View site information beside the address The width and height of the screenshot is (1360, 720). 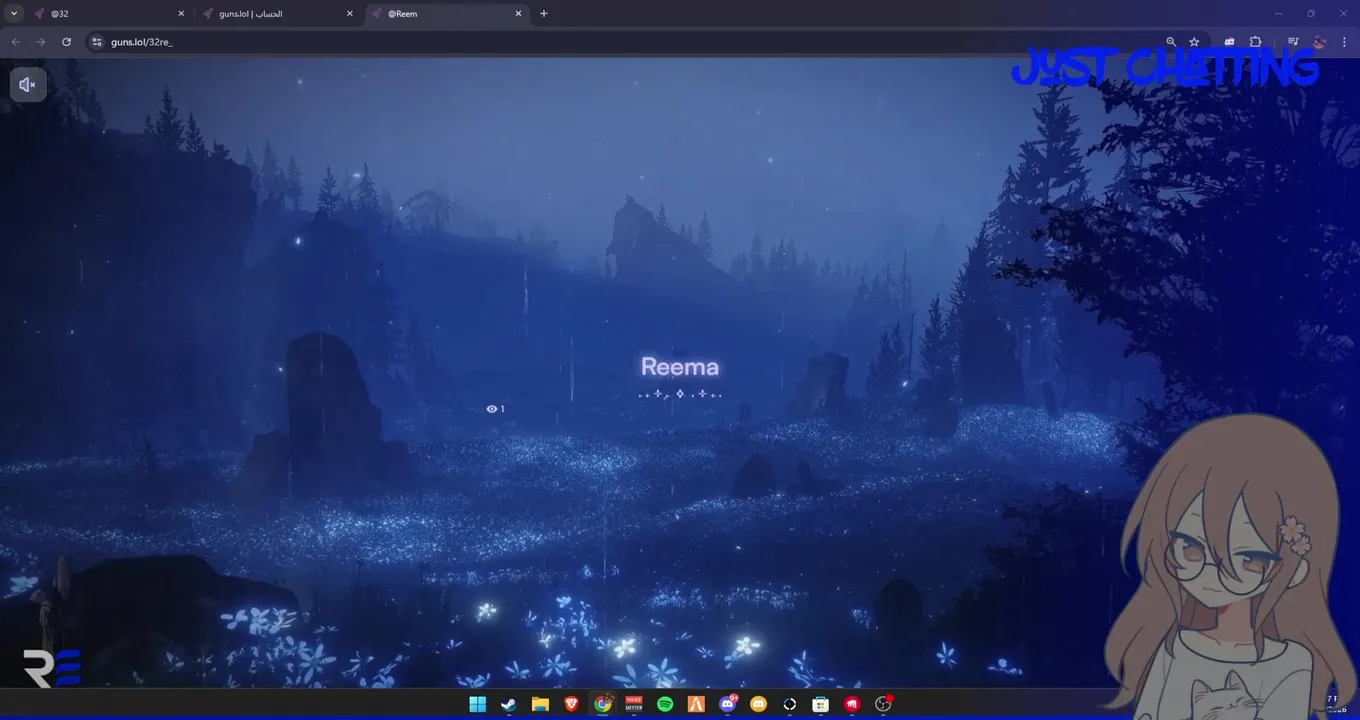97,42
